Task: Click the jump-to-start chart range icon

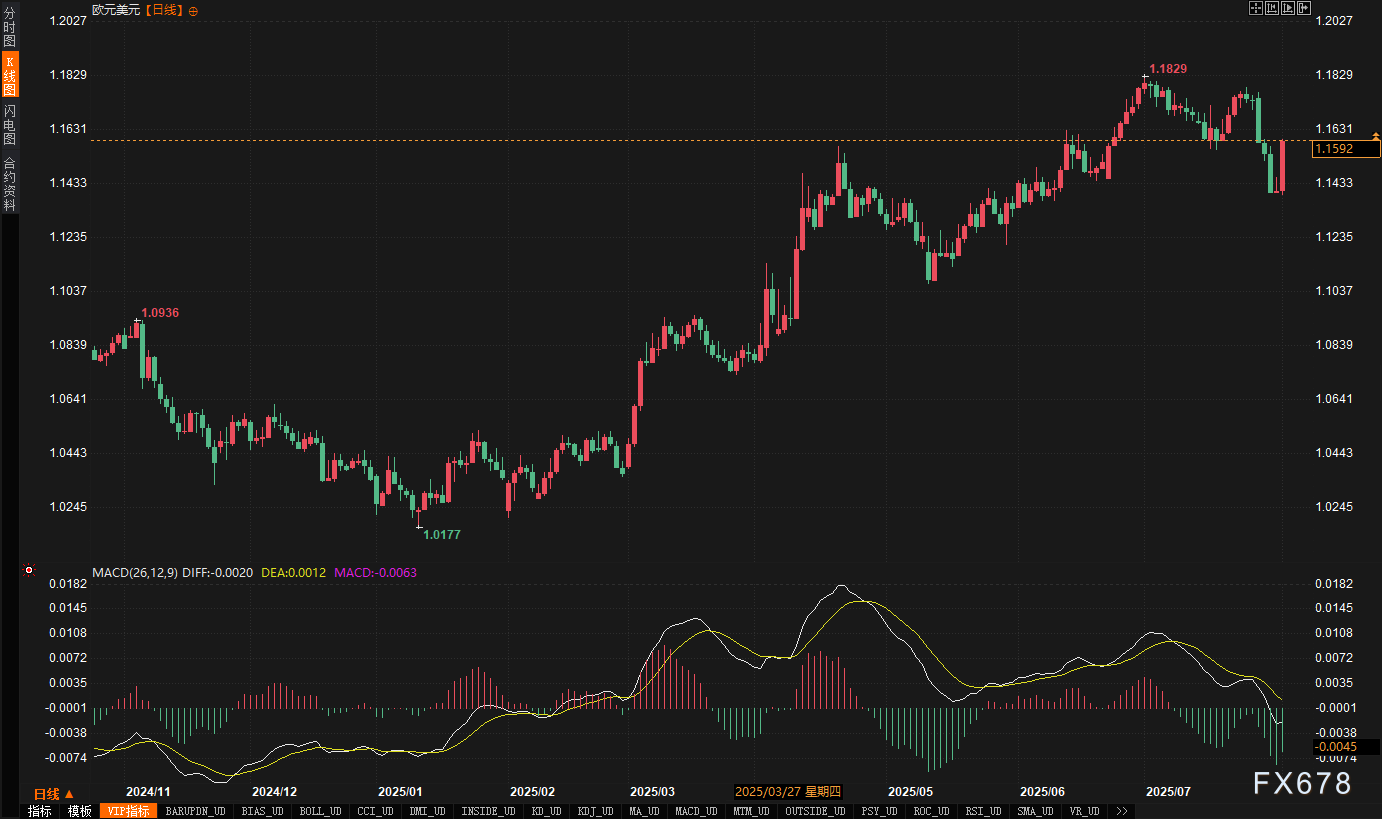Action: (x=1271, y=8)
